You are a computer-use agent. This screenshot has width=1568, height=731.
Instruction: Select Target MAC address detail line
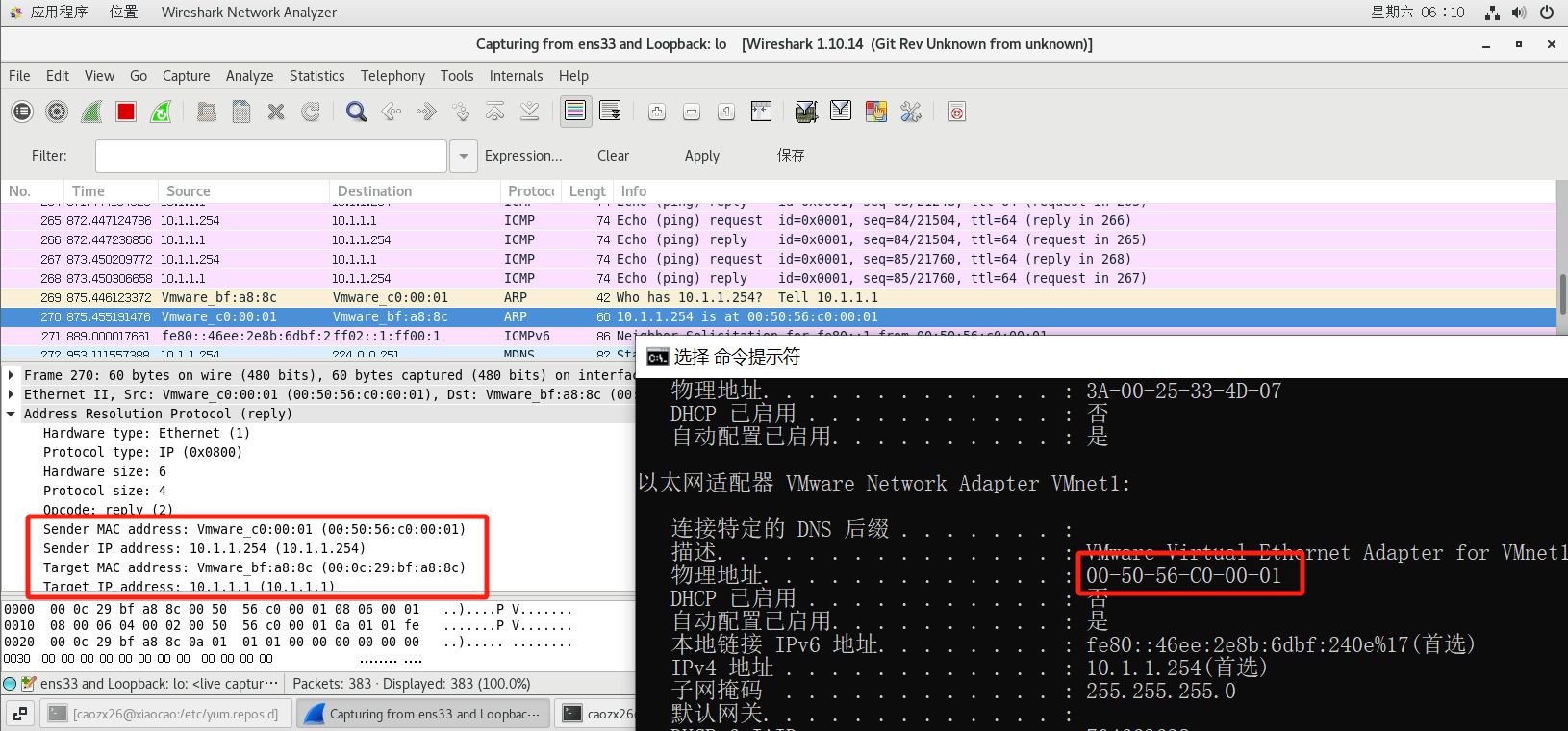pyautogui.click(x=254, y=567)
